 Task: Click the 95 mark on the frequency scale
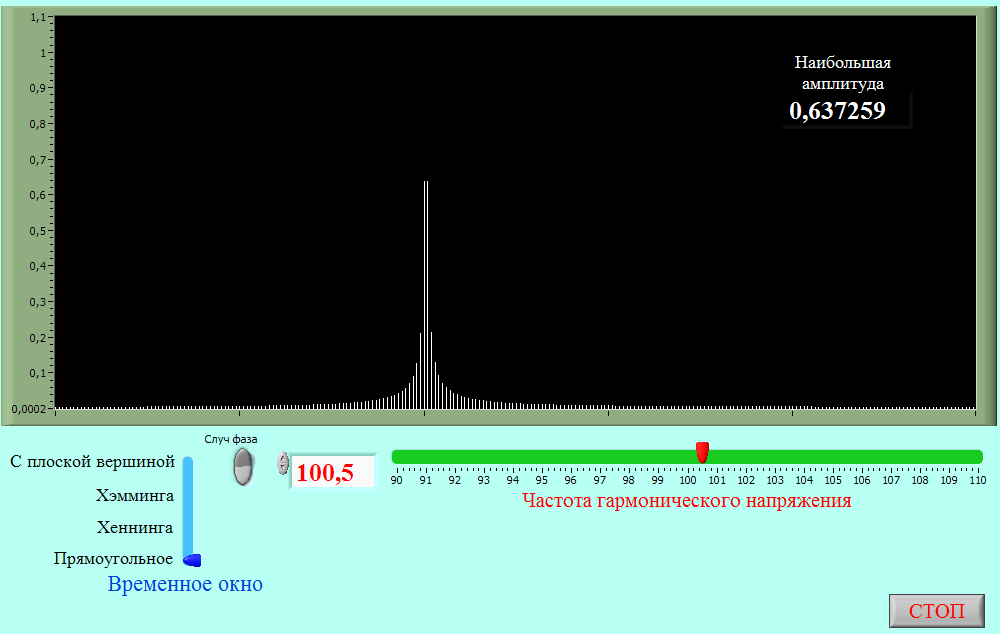pos(541,480)
